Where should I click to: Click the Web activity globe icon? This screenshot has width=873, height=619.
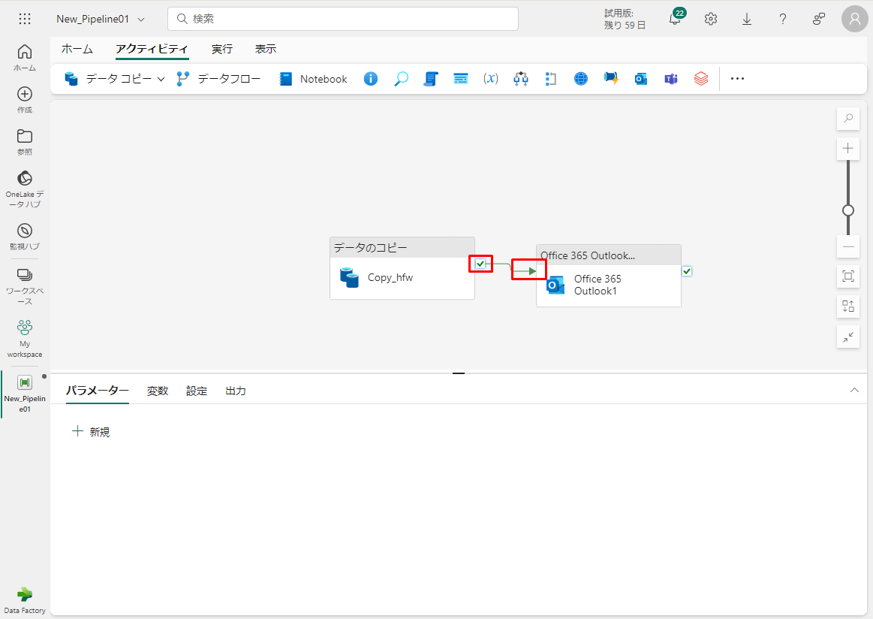click(581, 79)
